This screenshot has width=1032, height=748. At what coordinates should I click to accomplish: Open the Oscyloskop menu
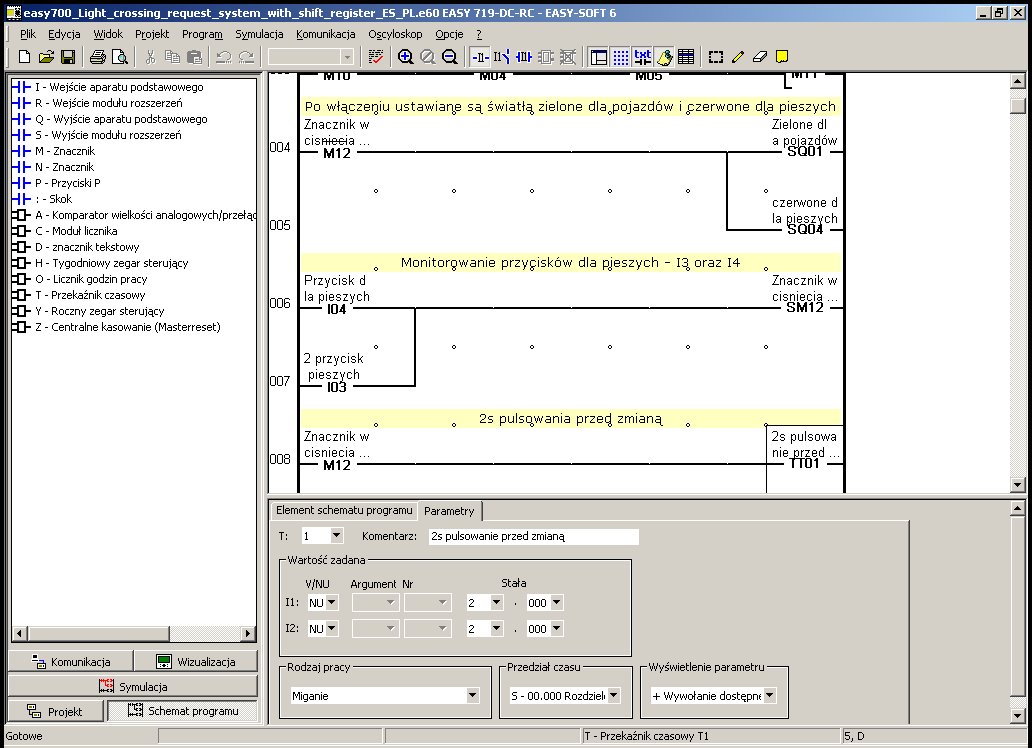point(395,34)
